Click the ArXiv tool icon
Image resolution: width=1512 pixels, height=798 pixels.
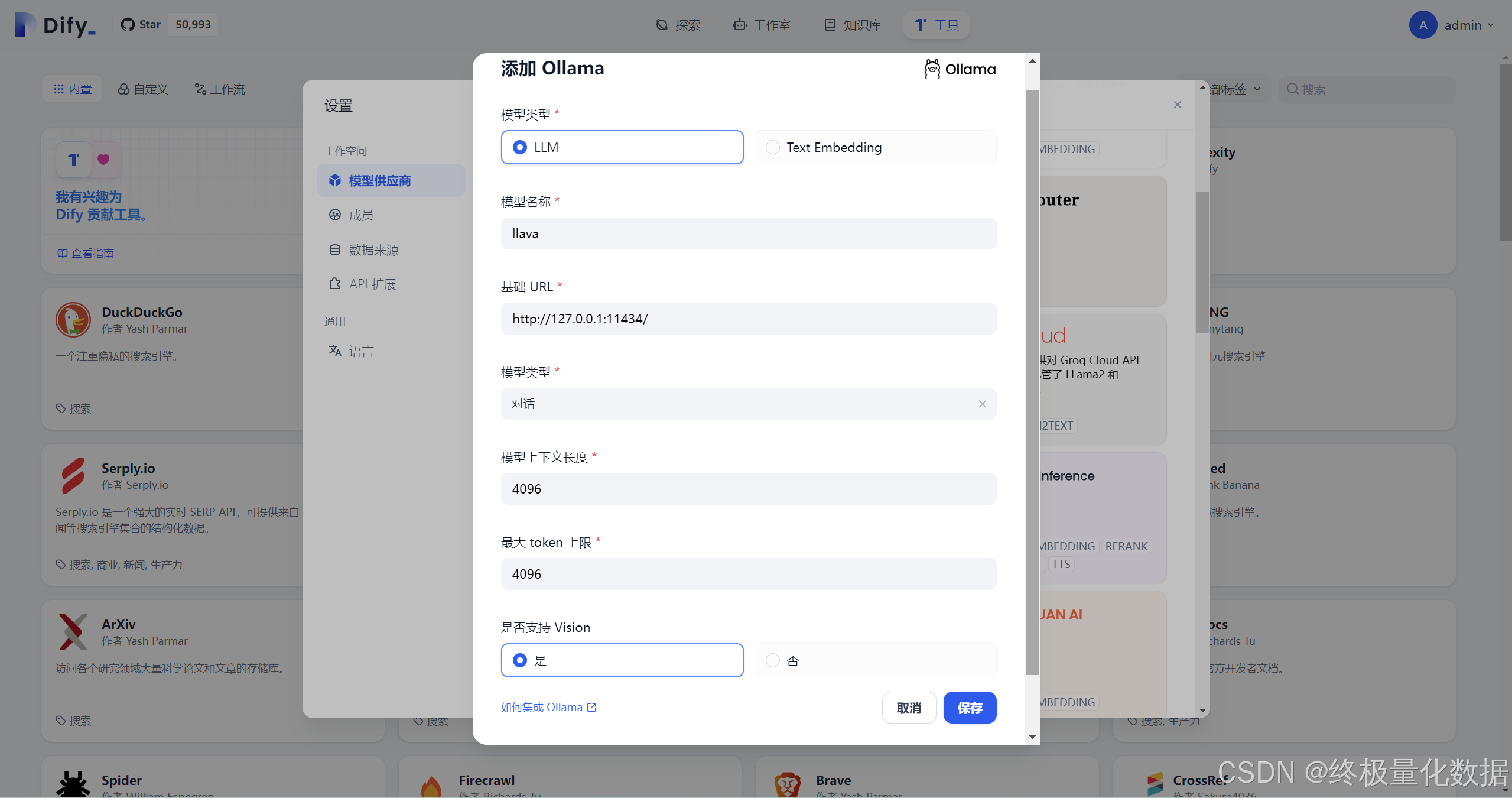pyautogui.click(x=73, y=631)
